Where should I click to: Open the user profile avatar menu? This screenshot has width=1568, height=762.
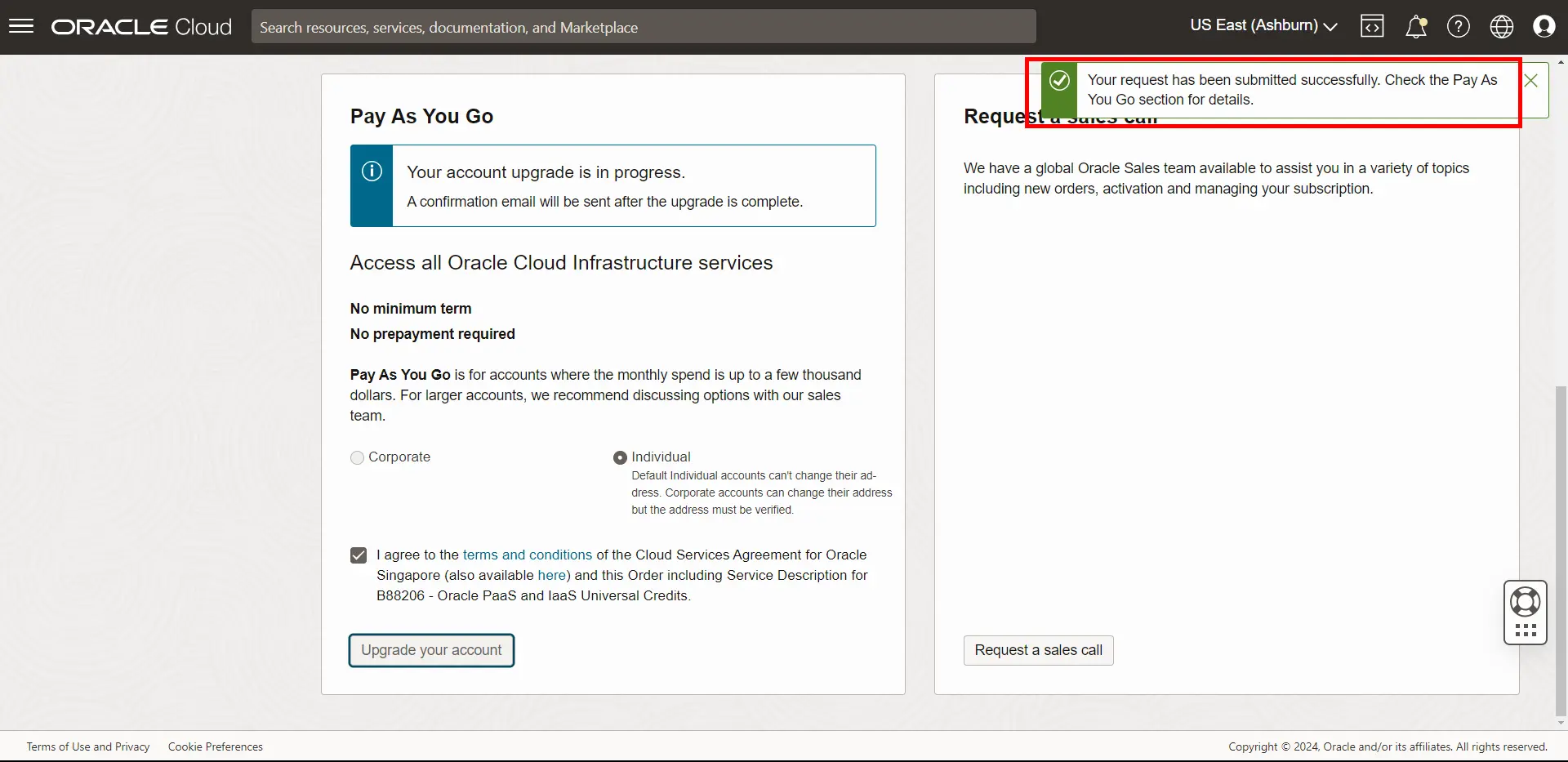click(x=1543, y=26)
